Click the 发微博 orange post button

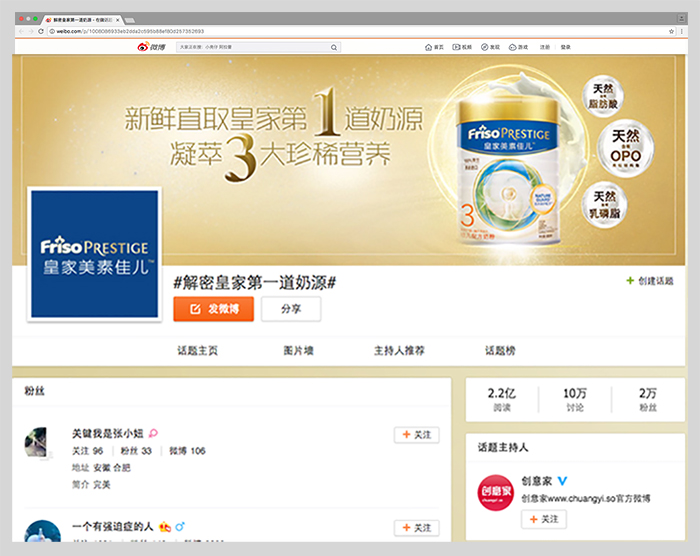click(213, 309)
